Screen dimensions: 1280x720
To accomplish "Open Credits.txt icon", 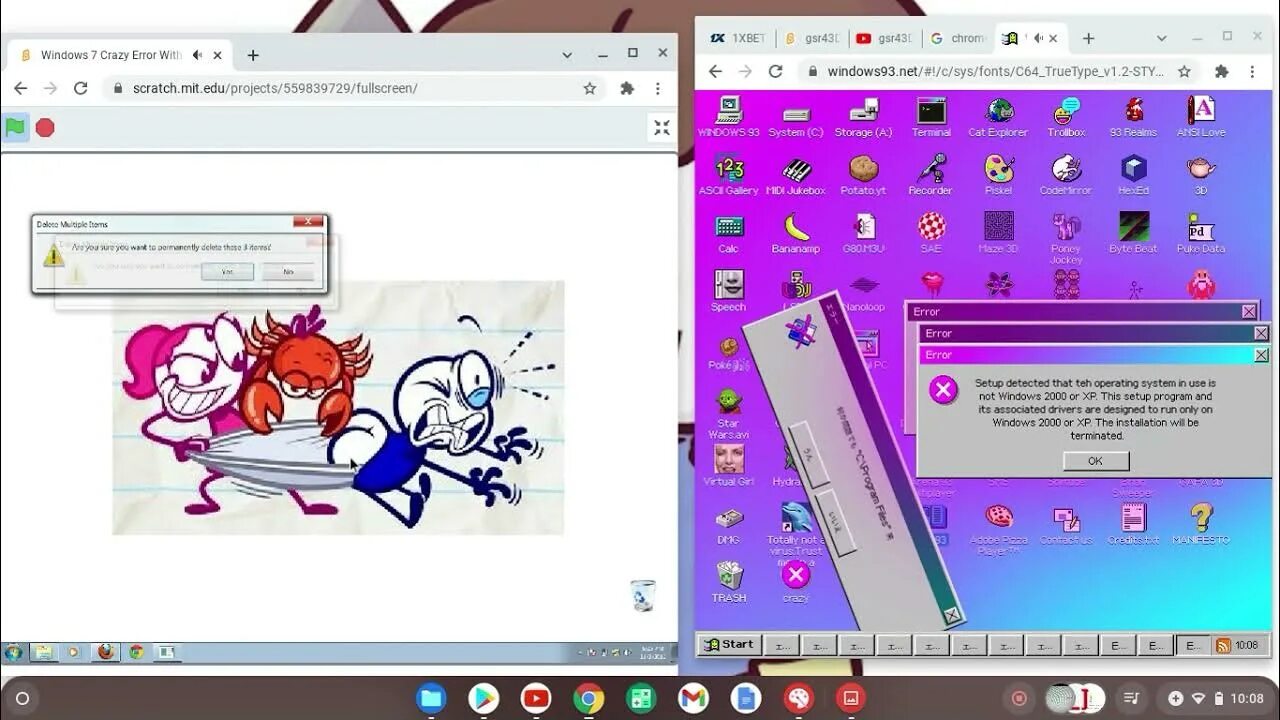I will [x=1133, y=524].
